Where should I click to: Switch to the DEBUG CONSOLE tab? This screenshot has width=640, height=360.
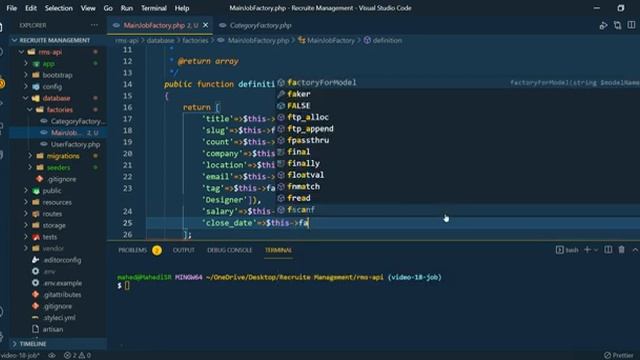[229, 250]
